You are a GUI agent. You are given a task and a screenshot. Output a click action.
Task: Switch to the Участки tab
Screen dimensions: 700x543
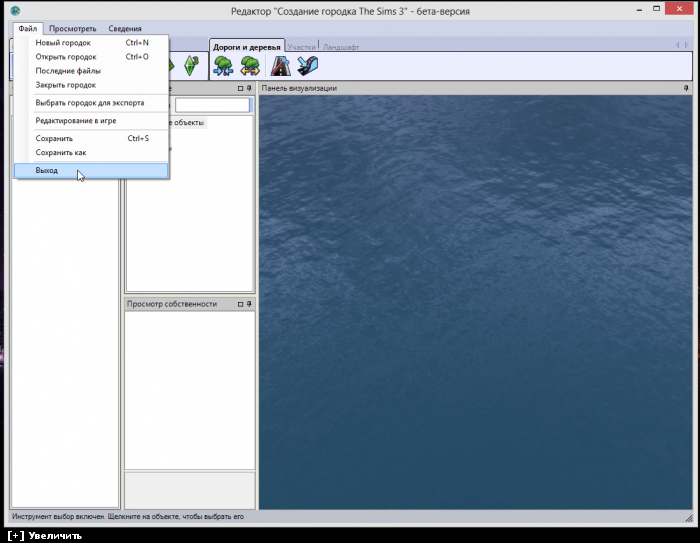301,47
